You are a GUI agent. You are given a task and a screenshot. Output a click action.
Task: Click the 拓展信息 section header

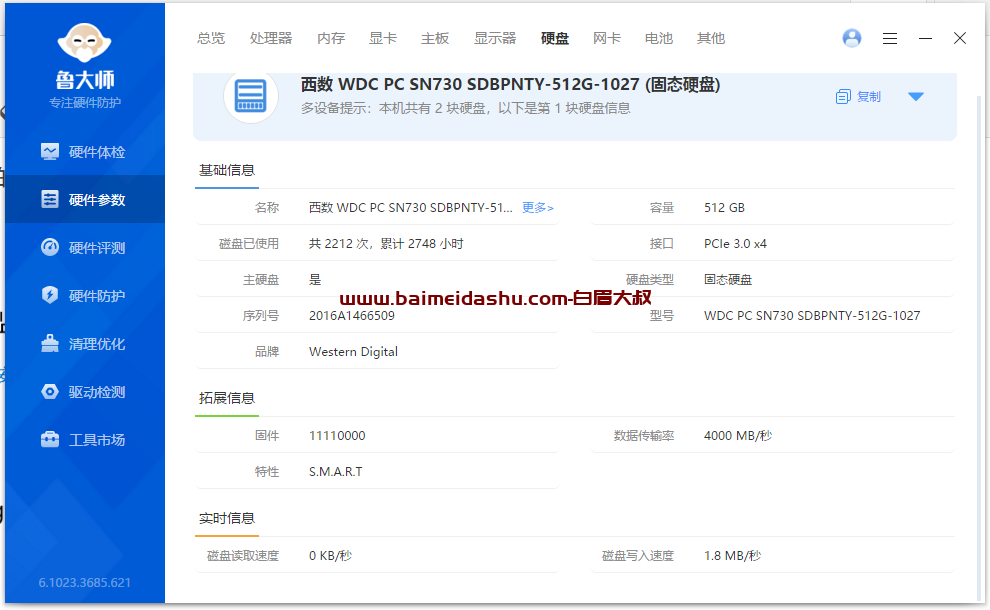pos(227,398)
